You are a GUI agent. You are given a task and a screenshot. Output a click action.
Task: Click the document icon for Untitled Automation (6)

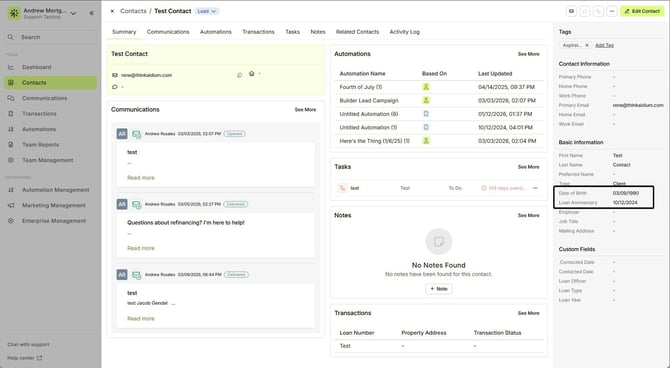(x=426, y=114)
